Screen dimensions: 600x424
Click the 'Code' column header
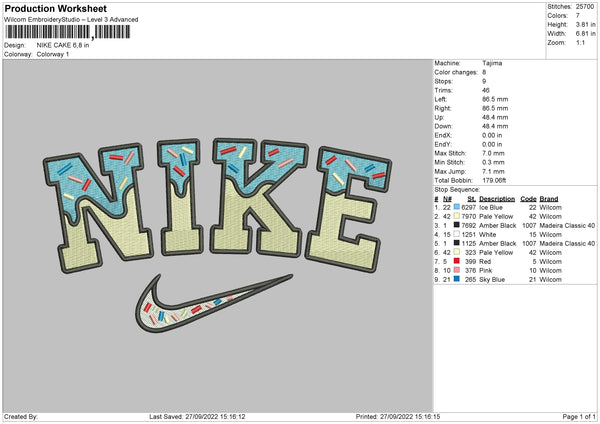coord(528,199)
